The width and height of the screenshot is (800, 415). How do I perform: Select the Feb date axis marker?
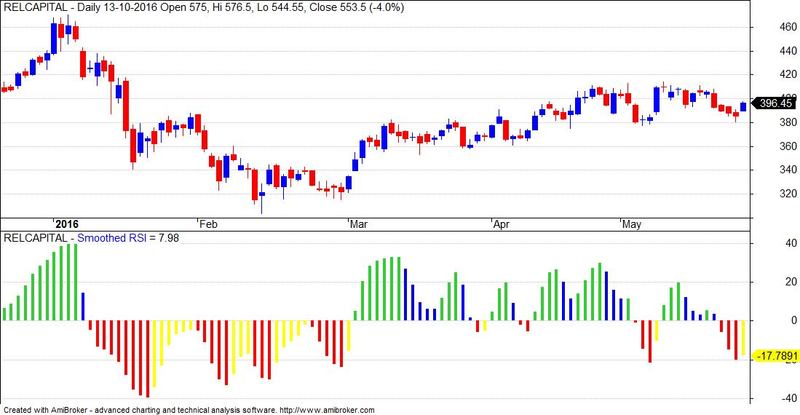coord(209,224)
